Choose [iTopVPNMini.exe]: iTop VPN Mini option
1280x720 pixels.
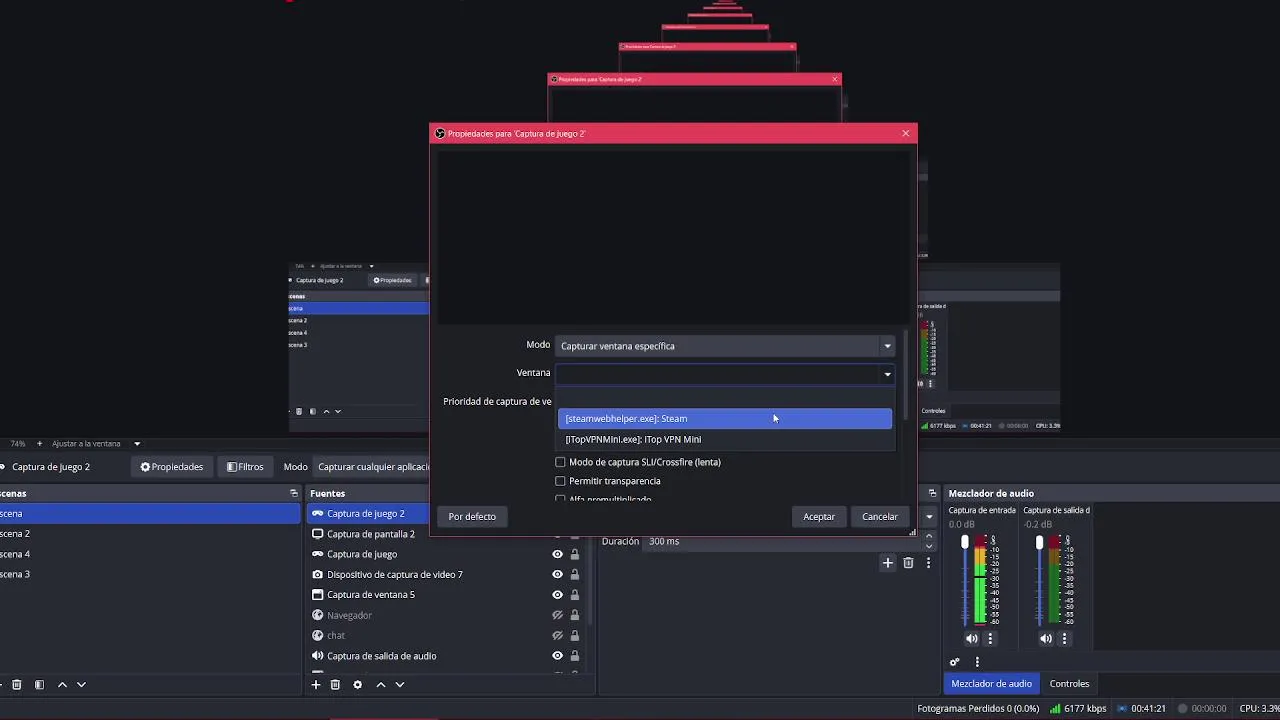(725, 439)
